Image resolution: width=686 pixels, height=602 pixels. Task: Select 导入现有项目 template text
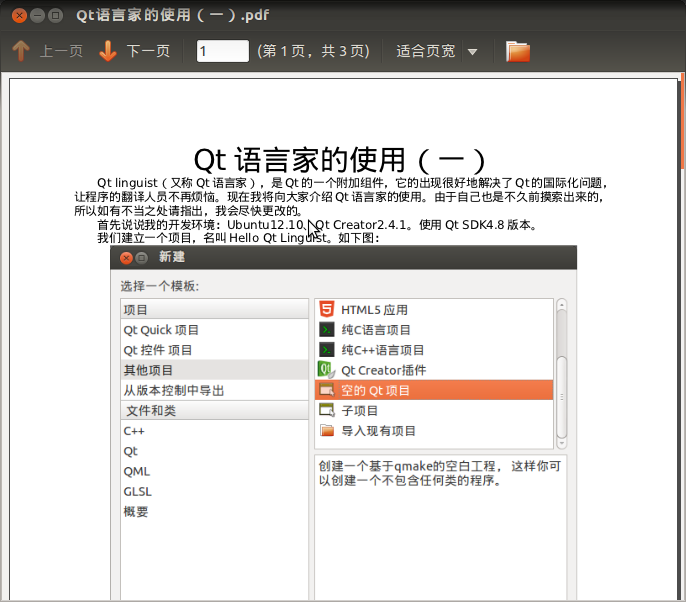378,431
